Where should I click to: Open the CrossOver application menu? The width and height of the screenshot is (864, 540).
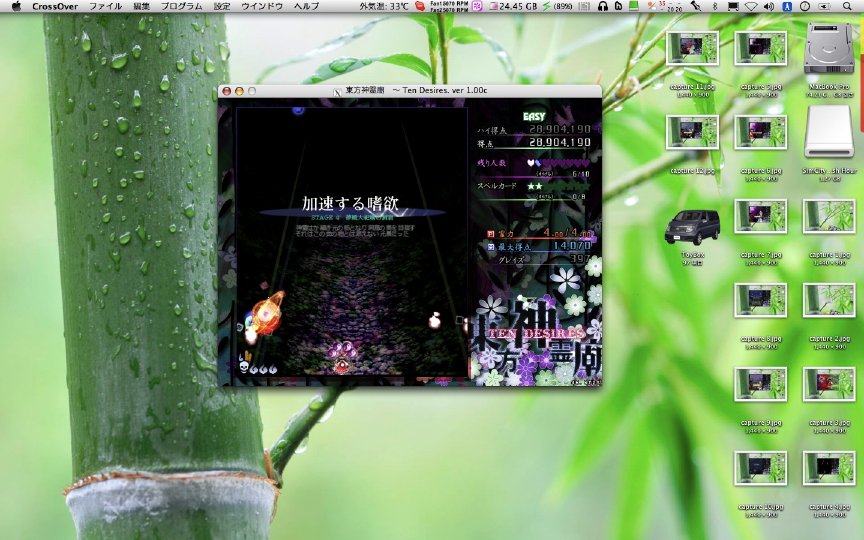[55, 6]
